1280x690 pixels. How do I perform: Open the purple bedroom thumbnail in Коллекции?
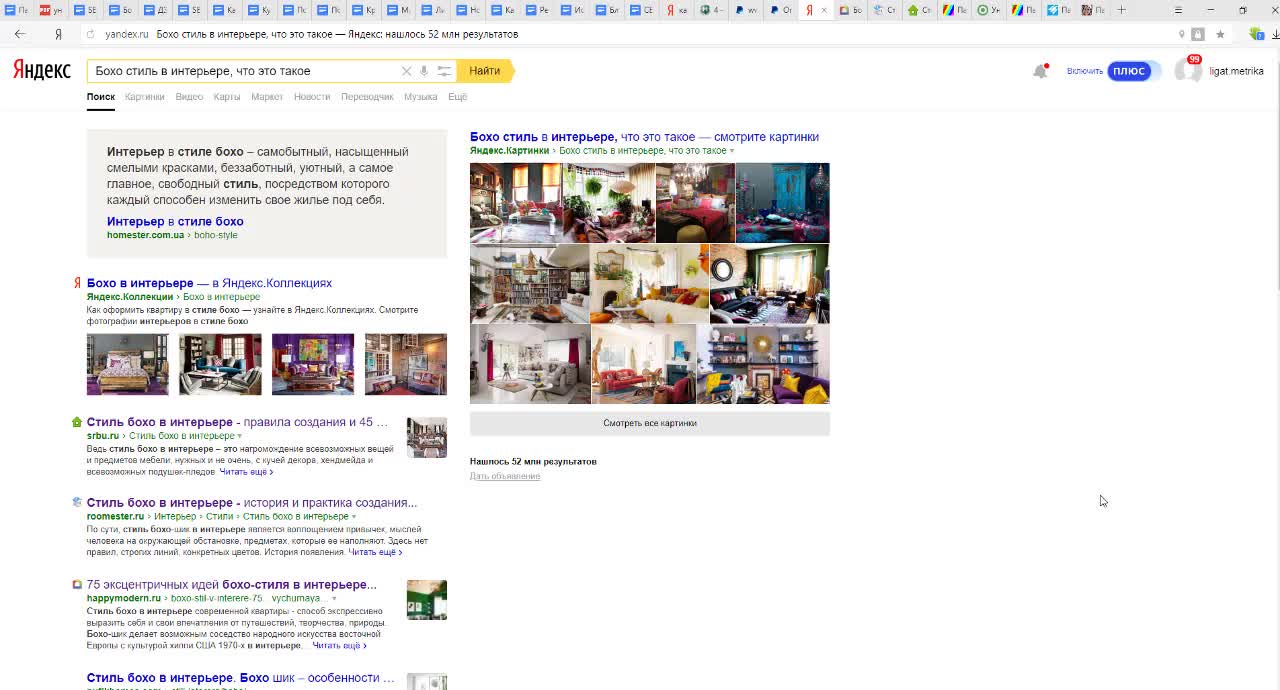[128, 365]
